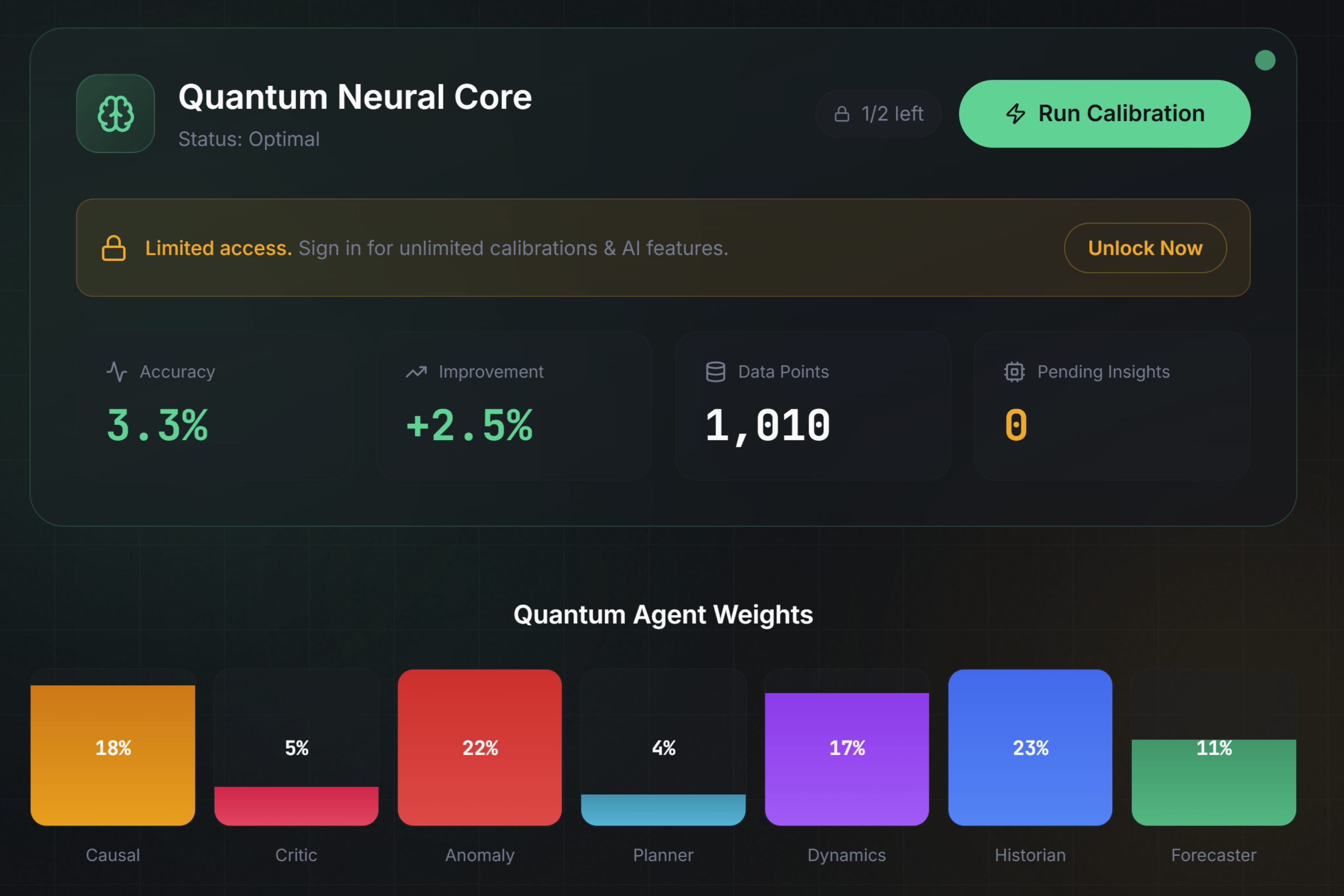Click the green status dot indicator
Viewport: 1344px width, 896px height.
coord(1265,60)
